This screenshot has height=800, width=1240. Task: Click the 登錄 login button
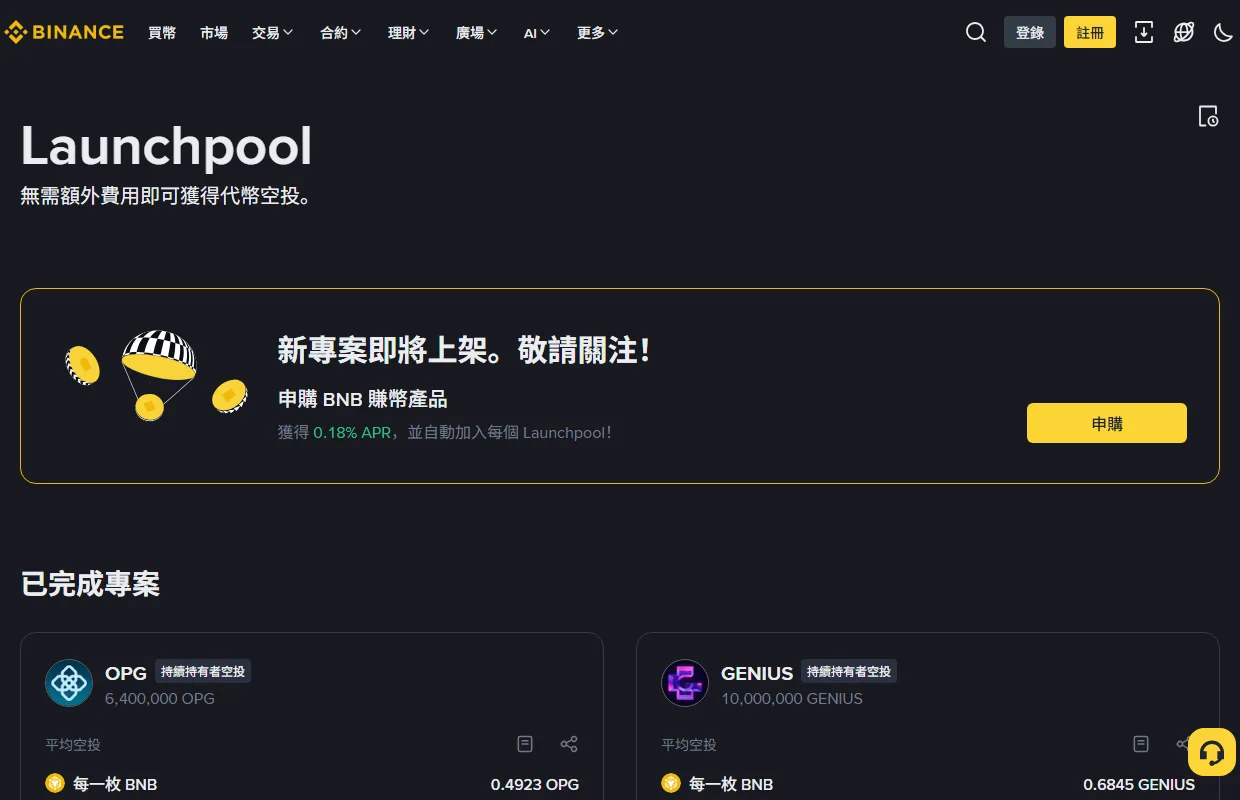[x=1030, y=32]
